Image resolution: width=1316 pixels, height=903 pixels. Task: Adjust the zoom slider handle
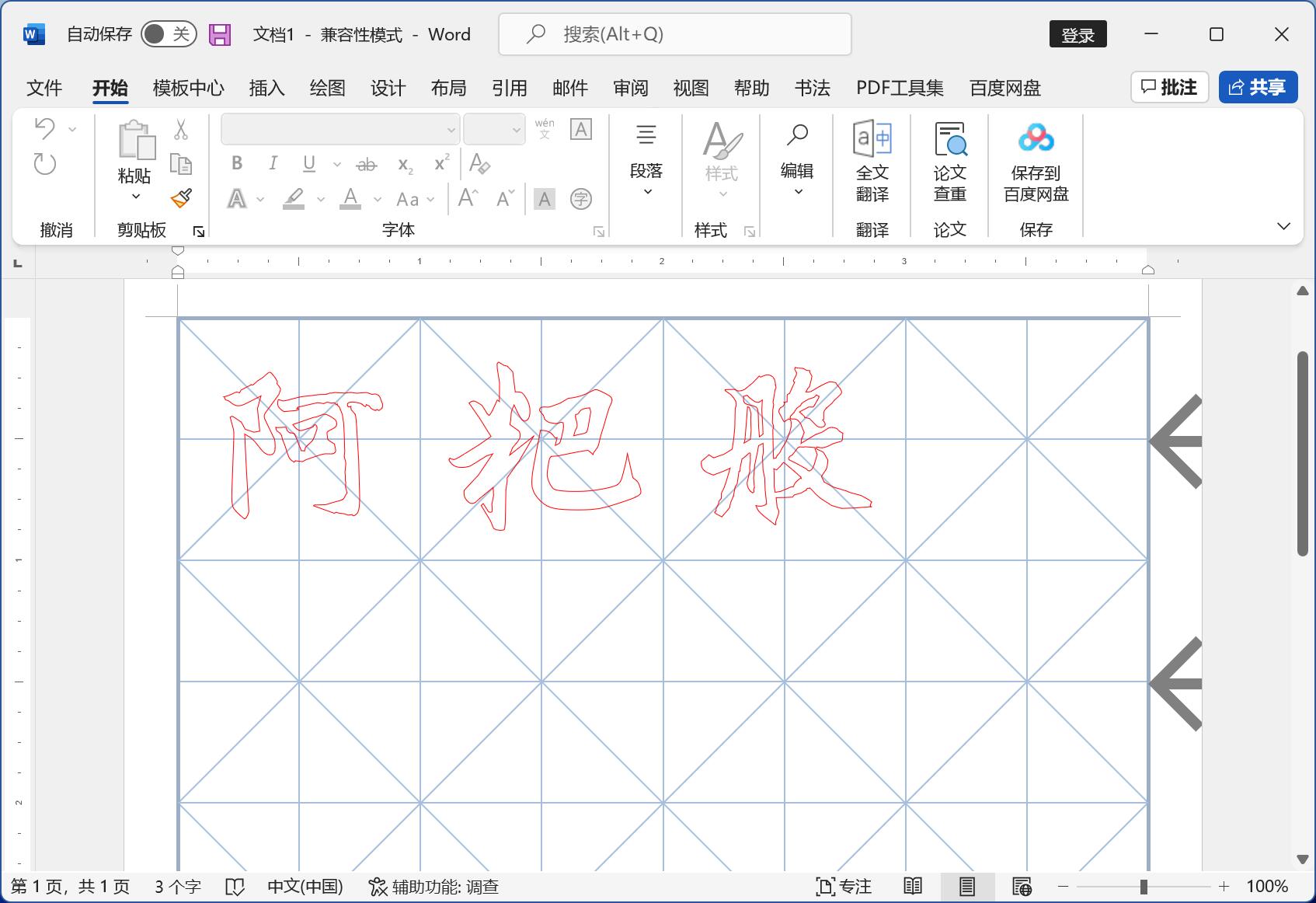[1144, 887]
